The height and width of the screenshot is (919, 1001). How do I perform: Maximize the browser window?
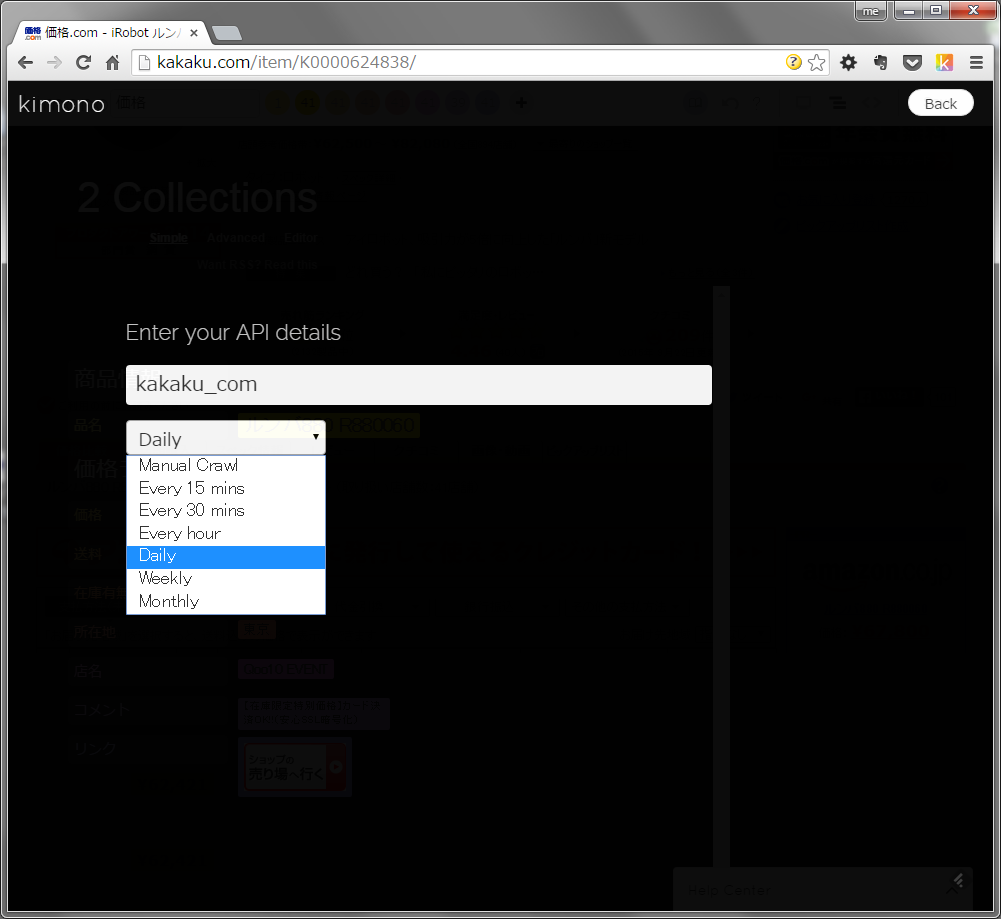click(x=936, y=11)
